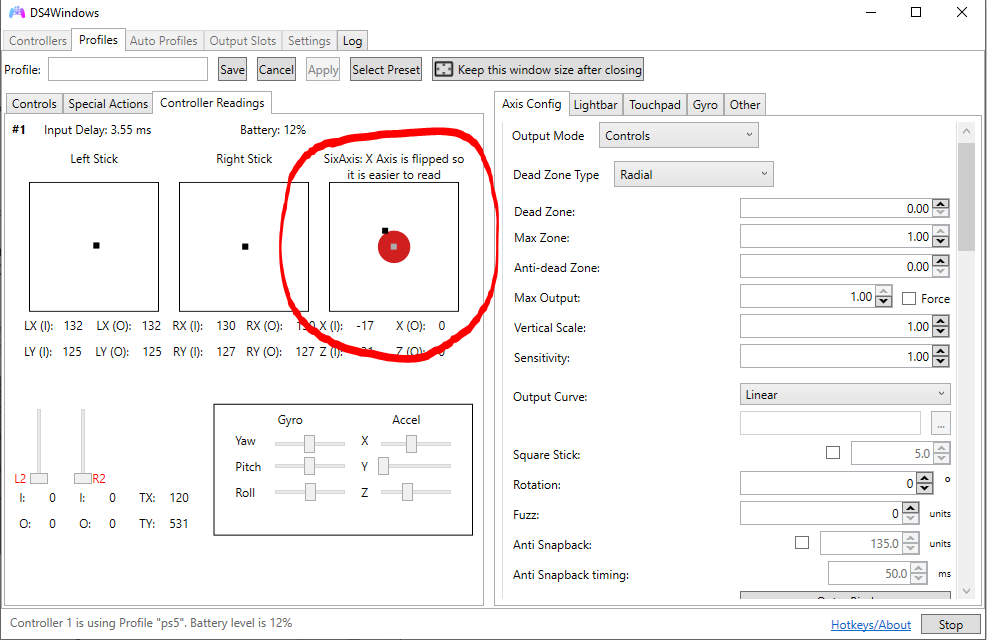Click the Left Stick position display
This screenshot has height=640, width=987.
tap(94, 247)
